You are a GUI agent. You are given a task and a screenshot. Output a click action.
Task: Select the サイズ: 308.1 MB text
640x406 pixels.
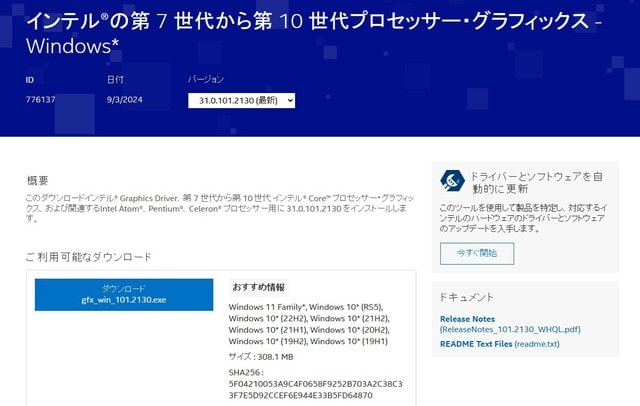pyautogui.click(x=261, y=357)
